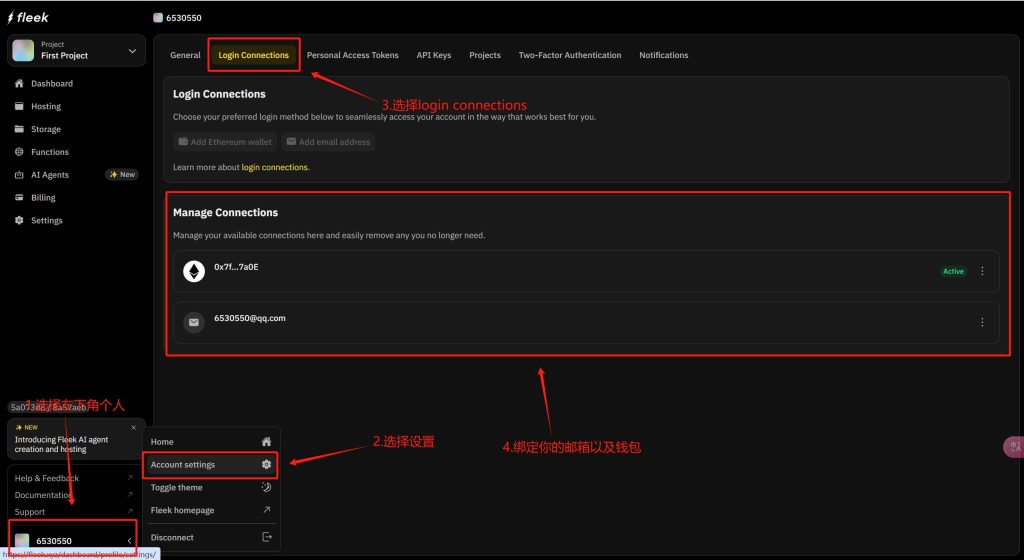This screenshot has height=560, width=1024.
Task: Click the Ethereum icon of wallet row
Action: (x=194, y=271)
